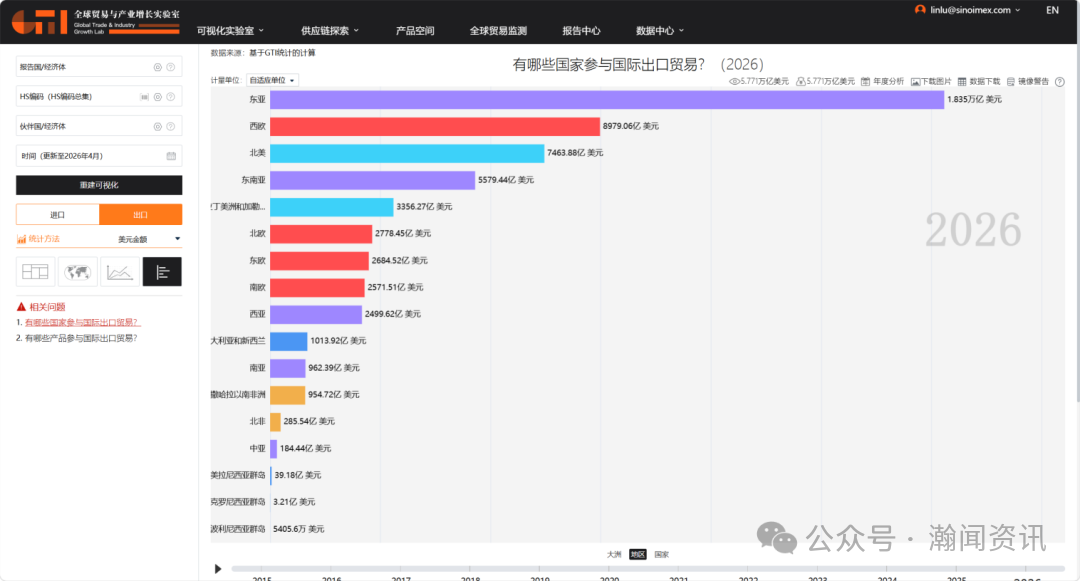
Task: Click the GTI lab logo
Action: click(96, 22)
